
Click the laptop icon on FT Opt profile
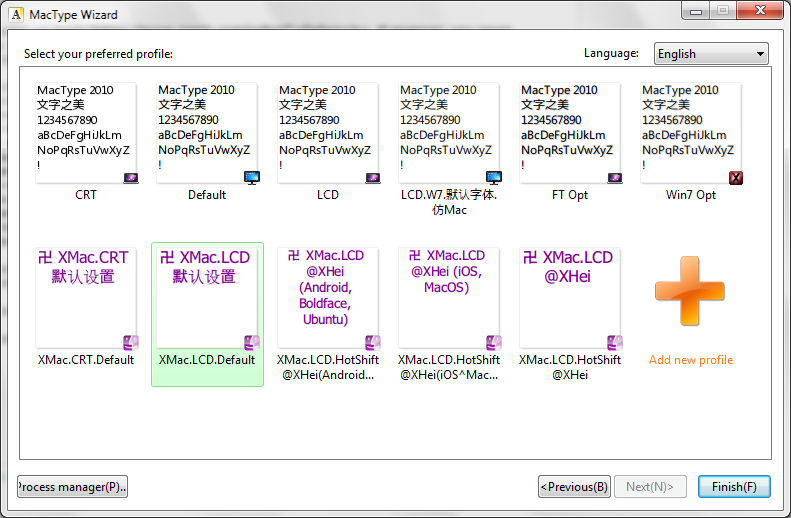tap(615, 178)
